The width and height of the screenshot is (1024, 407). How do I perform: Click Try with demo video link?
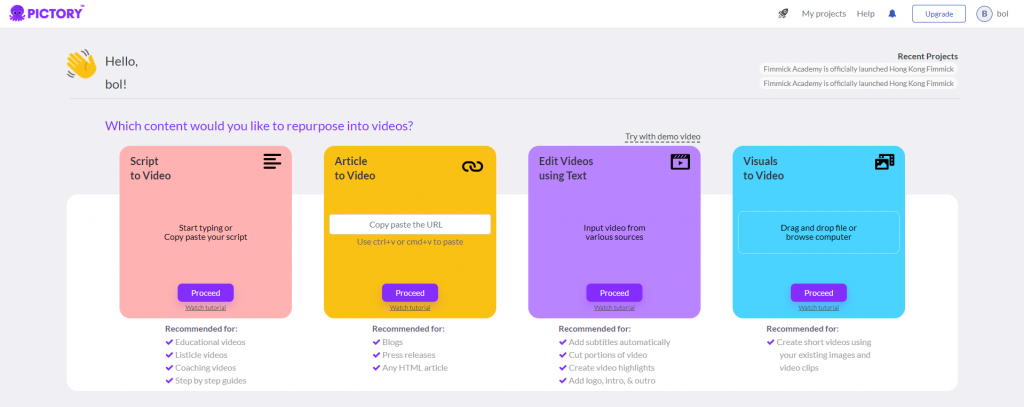[662, 137]
